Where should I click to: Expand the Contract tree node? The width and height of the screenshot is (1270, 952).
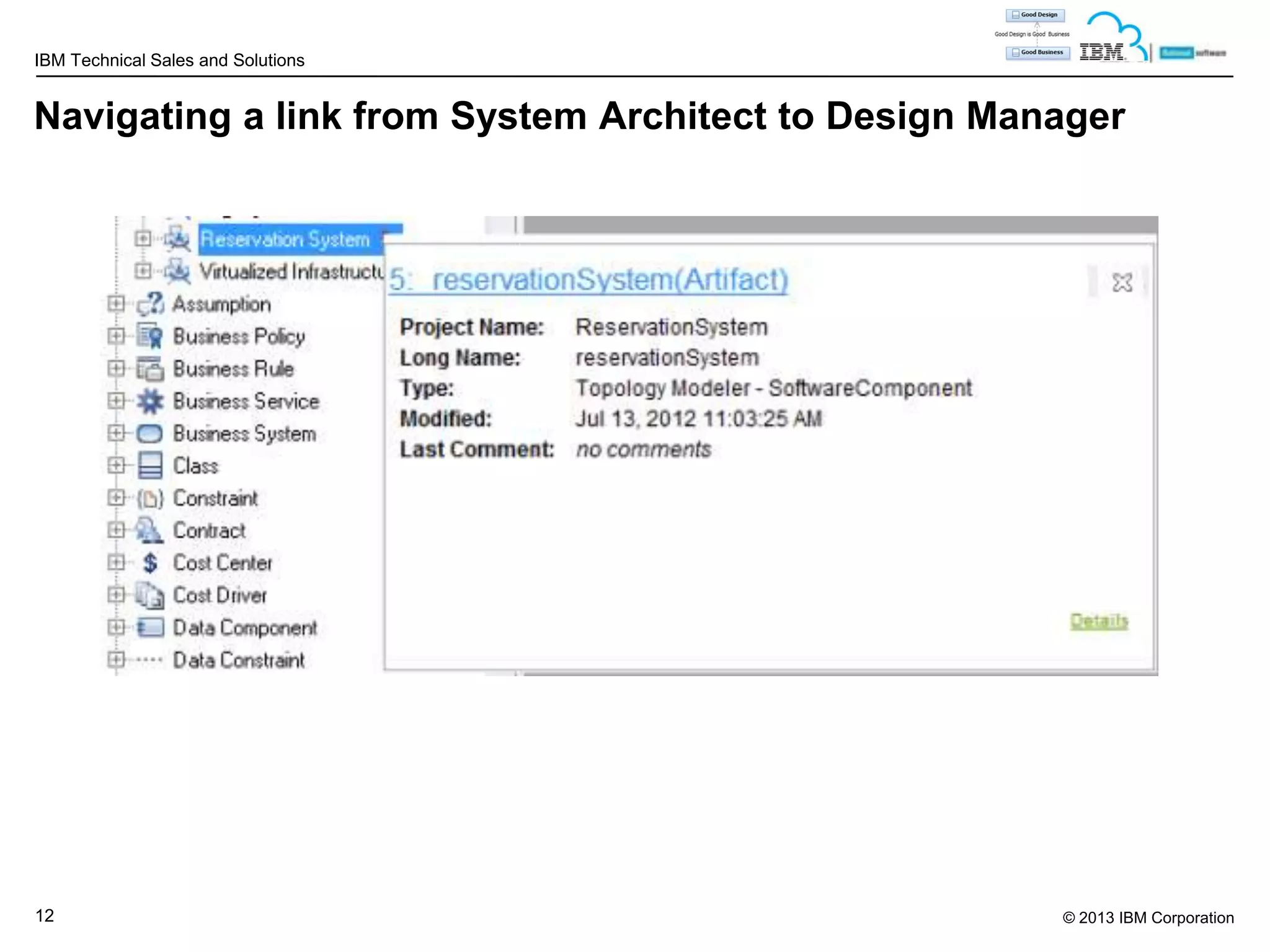[116, 530]
